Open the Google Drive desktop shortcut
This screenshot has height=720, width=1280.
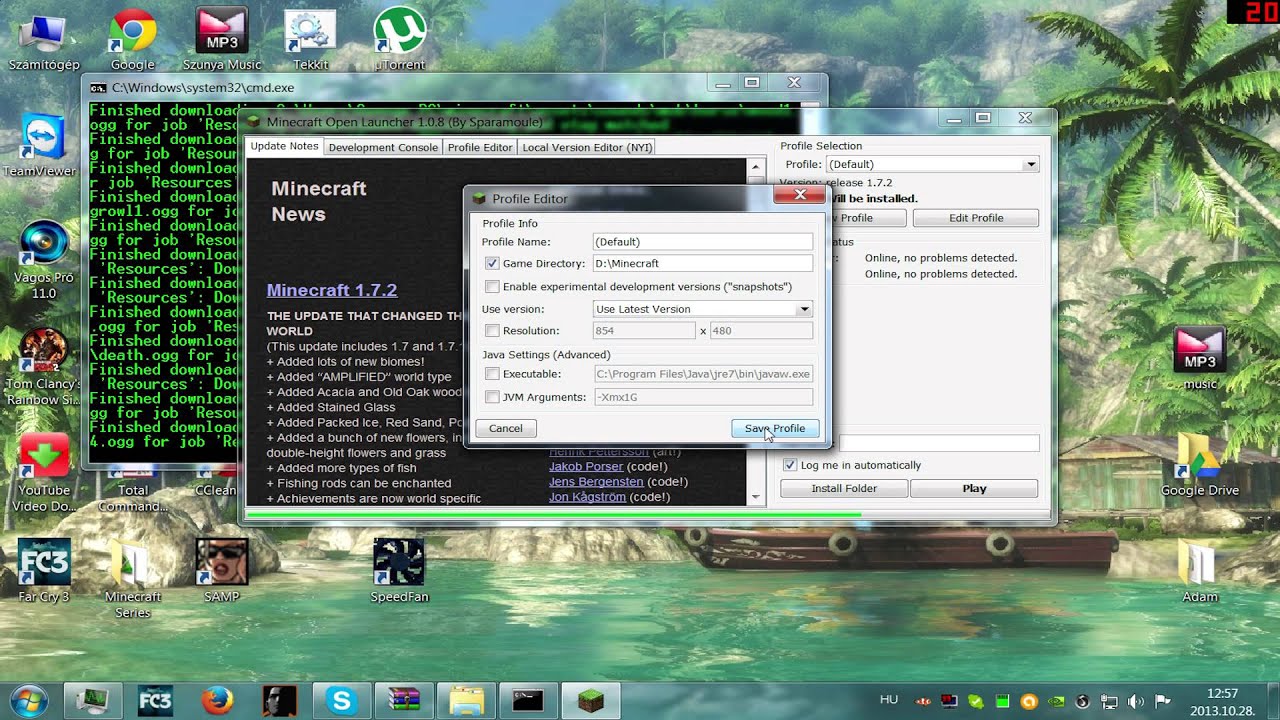[x=1200, y=465]
